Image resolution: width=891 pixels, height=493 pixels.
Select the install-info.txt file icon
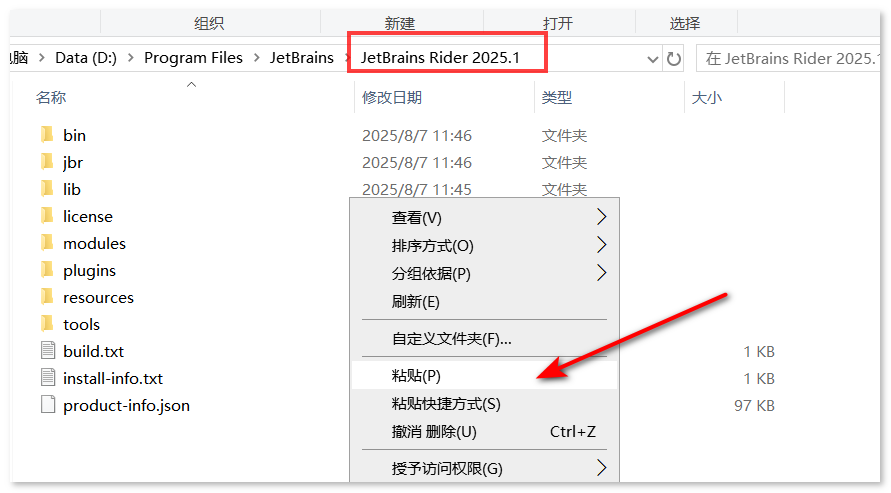coord(48,378)
